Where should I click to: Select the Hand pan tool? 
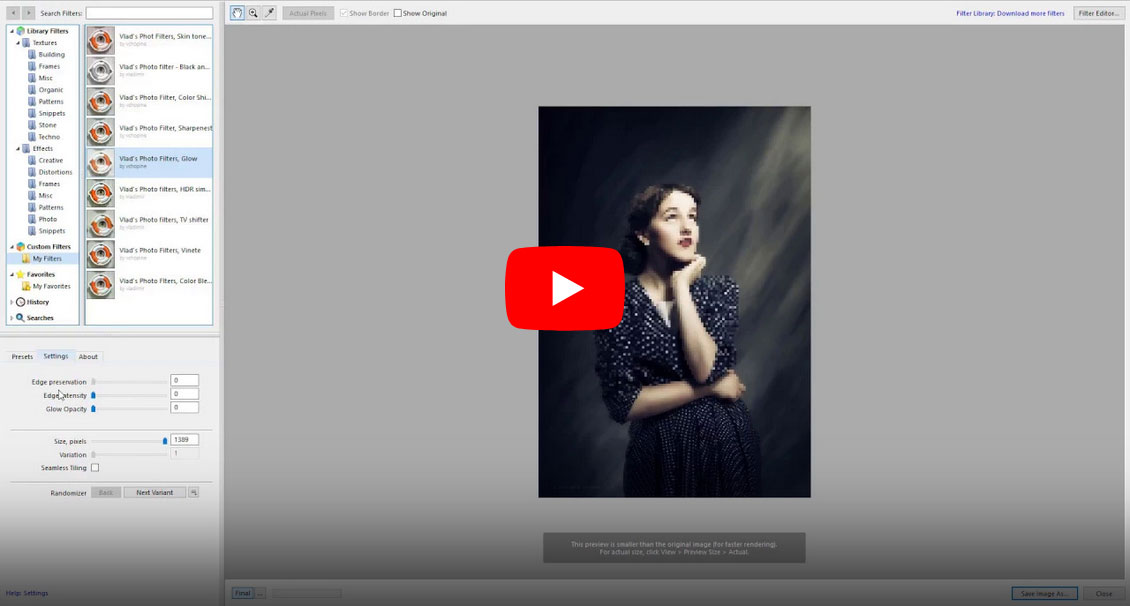click(x=237, y=13)
